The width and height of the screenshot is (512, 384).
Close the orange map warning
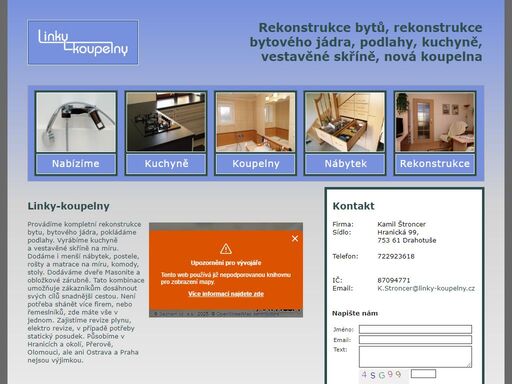[x=295, y=239]
